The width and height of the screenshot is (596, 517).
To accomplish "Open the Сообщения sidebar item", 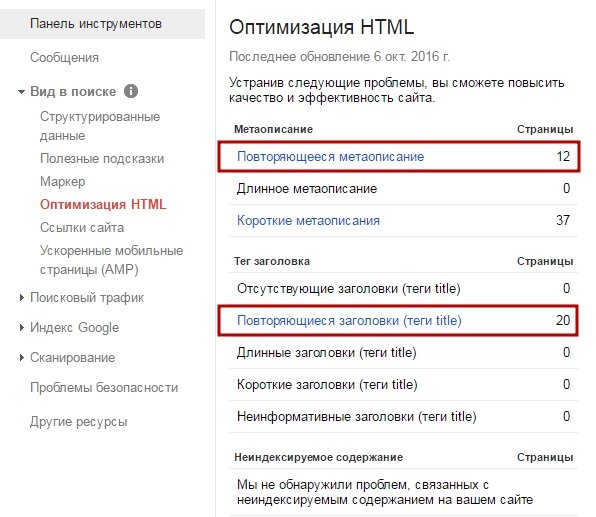I will click(x=64, y=57).
